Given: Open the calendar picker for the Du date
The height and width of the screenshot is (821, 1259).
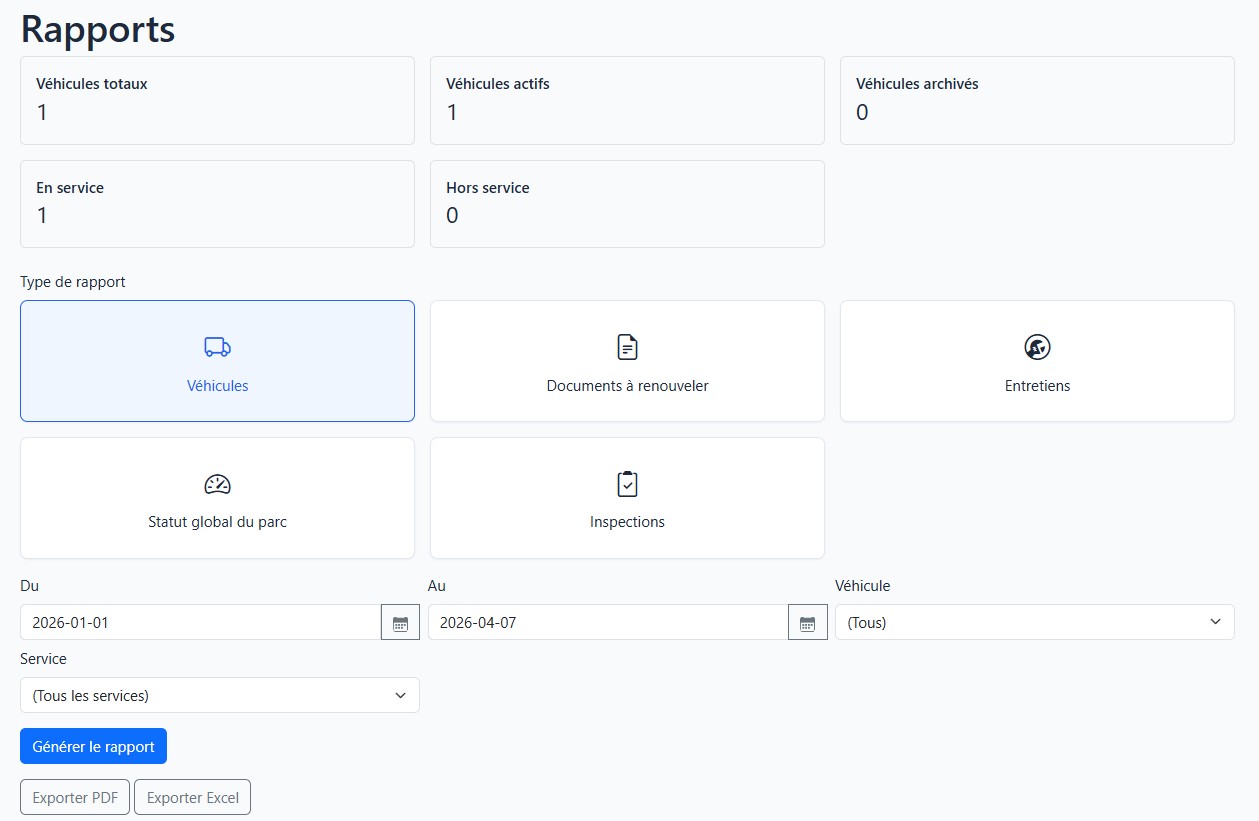Looking at the screenshot, I should (400, 622).
